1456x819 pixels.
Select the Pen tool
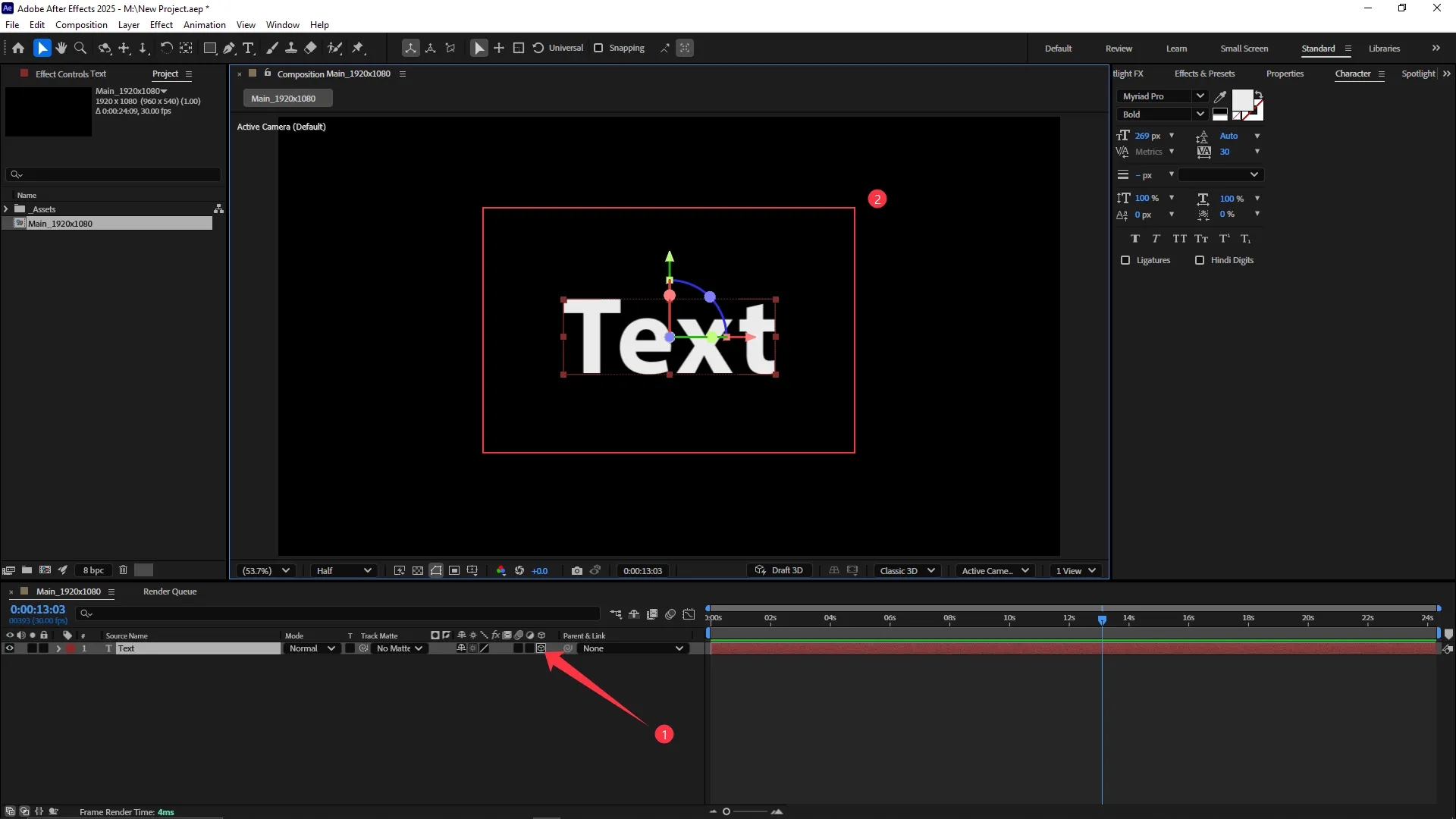coord(229,48)
